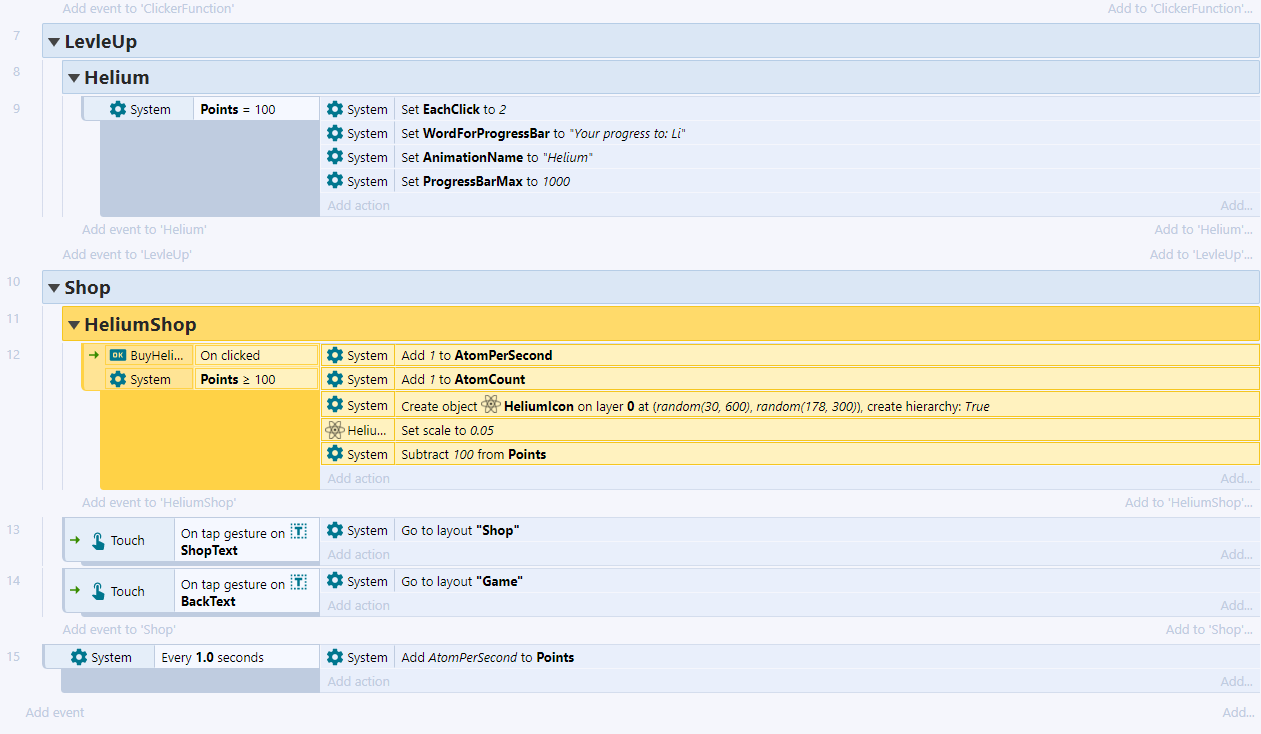This screenshot has height=734, width=1261.
Task: Click "Add event to 'ClickerFunction'" link
Action: [x=148, y=8]
